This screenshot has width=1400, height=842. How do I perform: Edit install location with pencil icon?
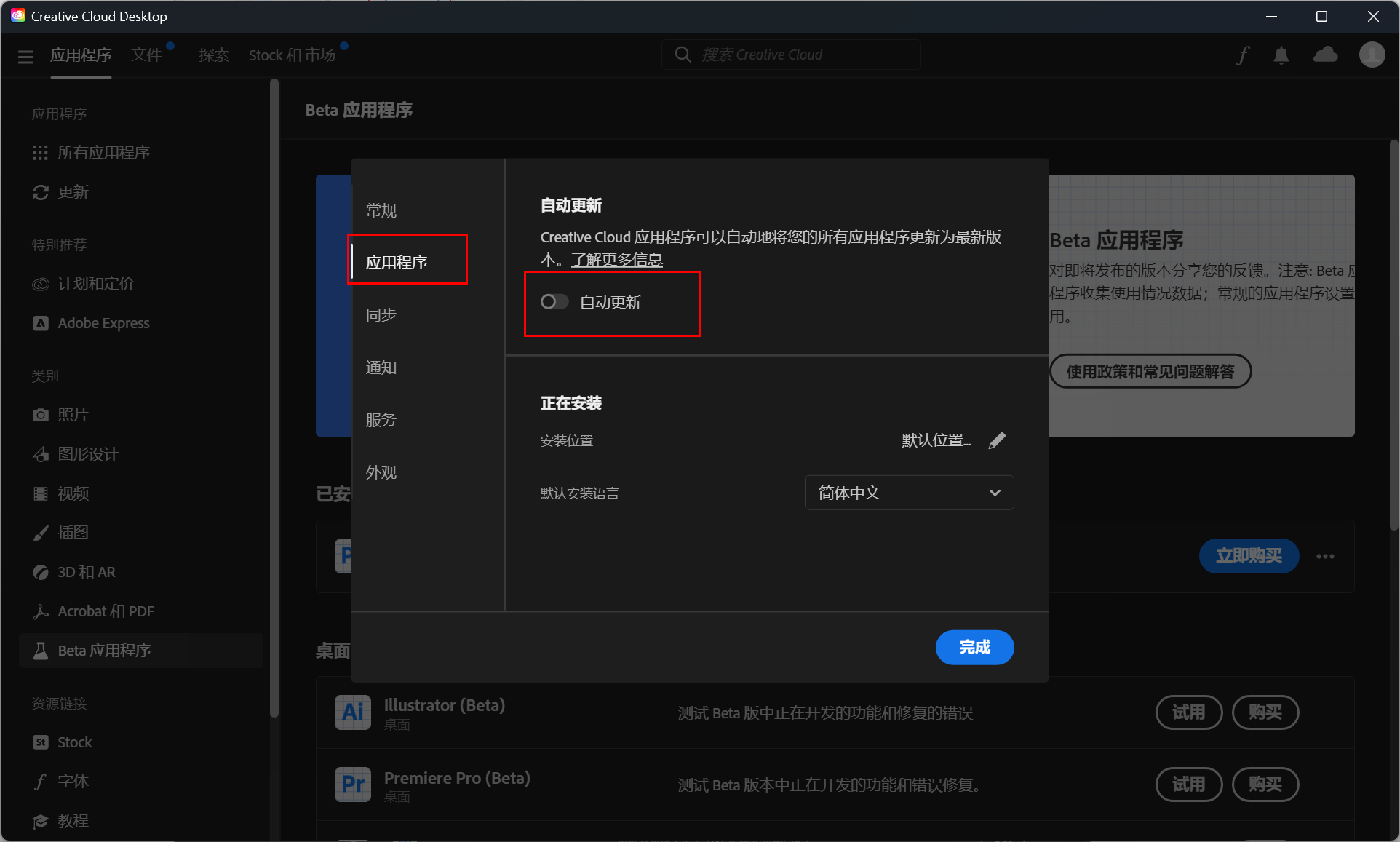pyautogui.click(x=997, y=440)
